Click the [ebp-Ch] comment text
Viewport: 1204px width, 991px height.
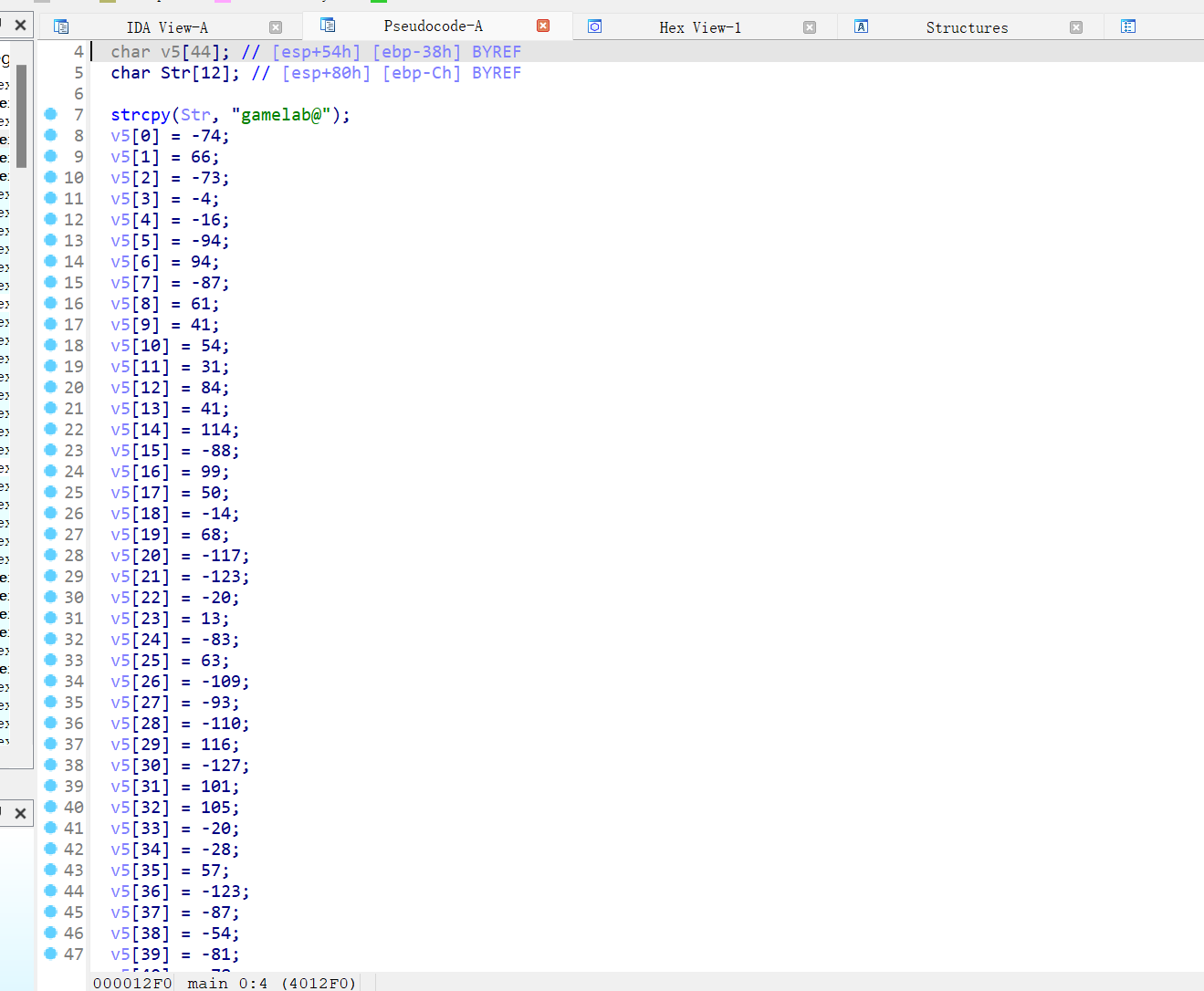422,73
